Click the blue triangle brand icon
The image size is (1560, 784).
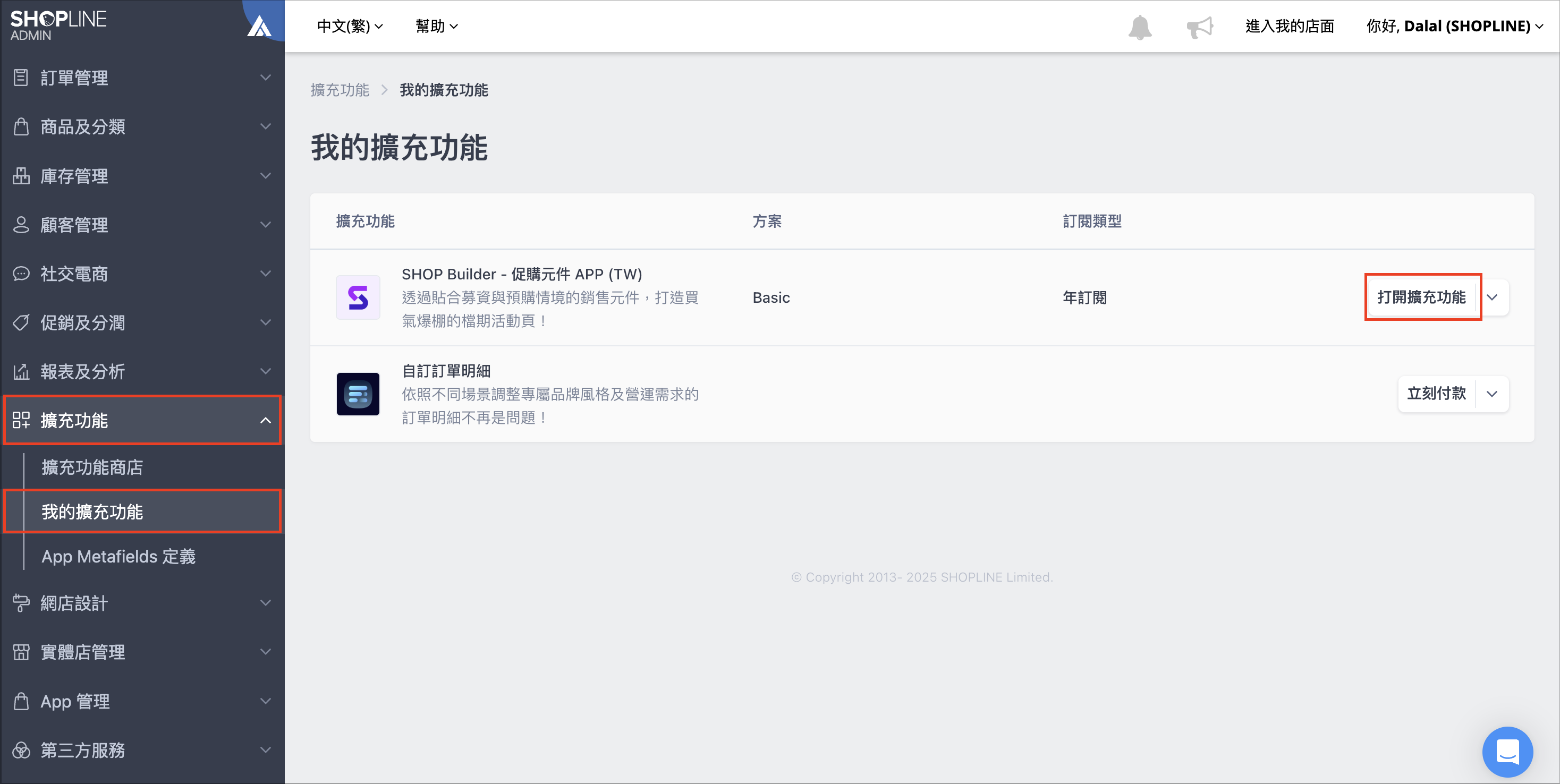tap(259, 26)
